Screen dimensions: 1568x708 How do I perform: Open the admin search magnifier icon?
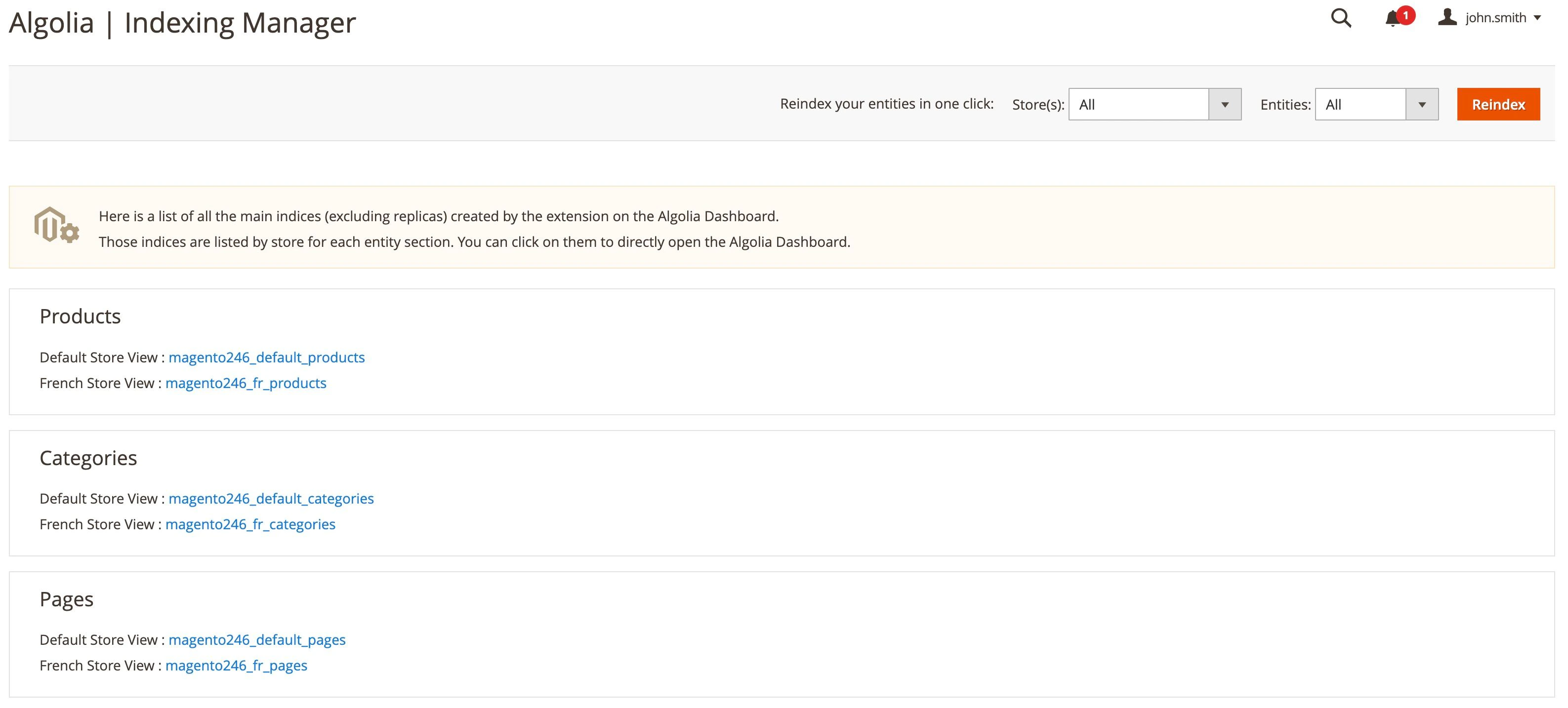tap(1341, 18)
